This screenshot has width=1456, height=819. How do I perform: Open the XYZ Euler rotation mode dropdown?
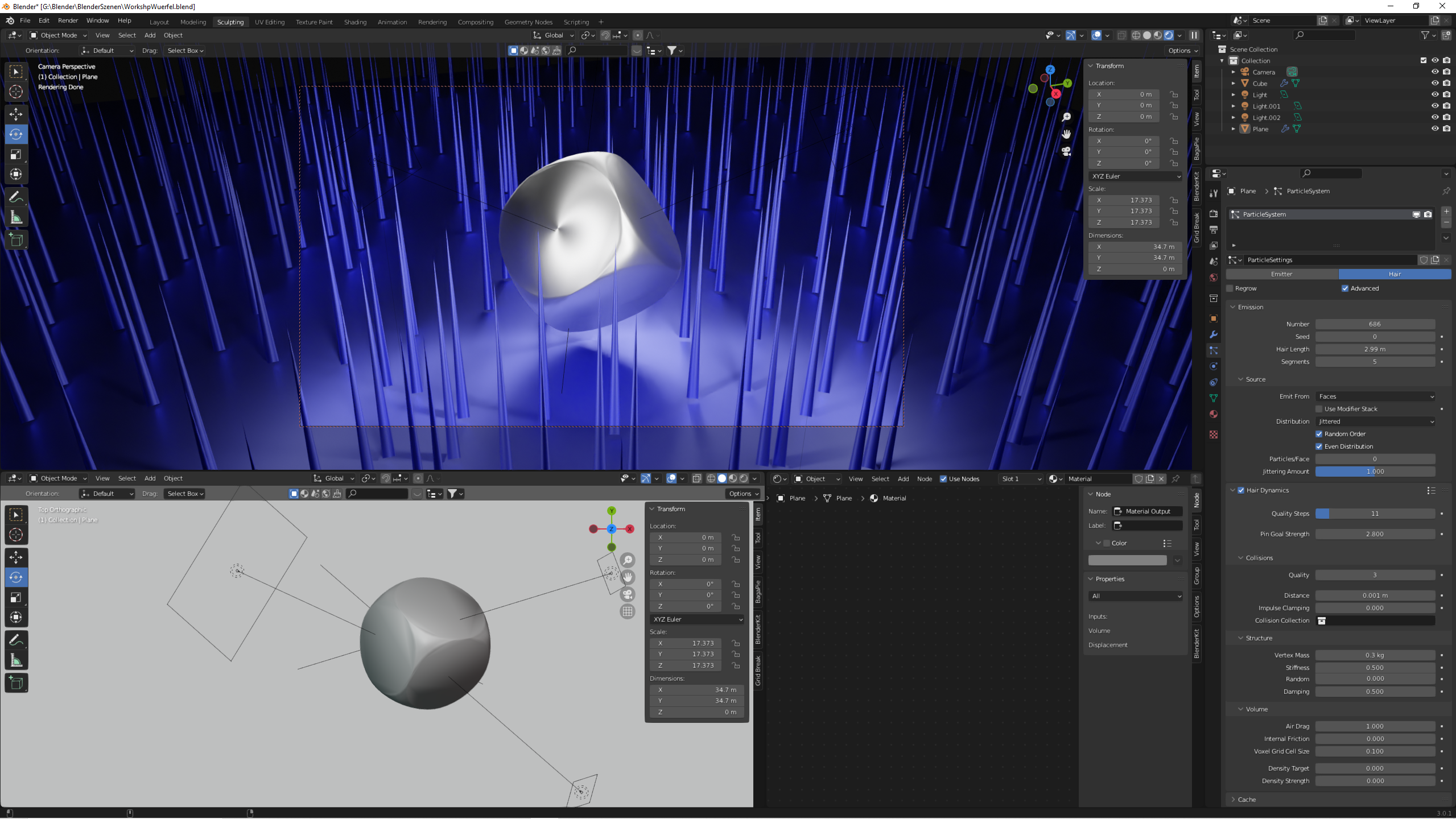tap(1135, 176)
